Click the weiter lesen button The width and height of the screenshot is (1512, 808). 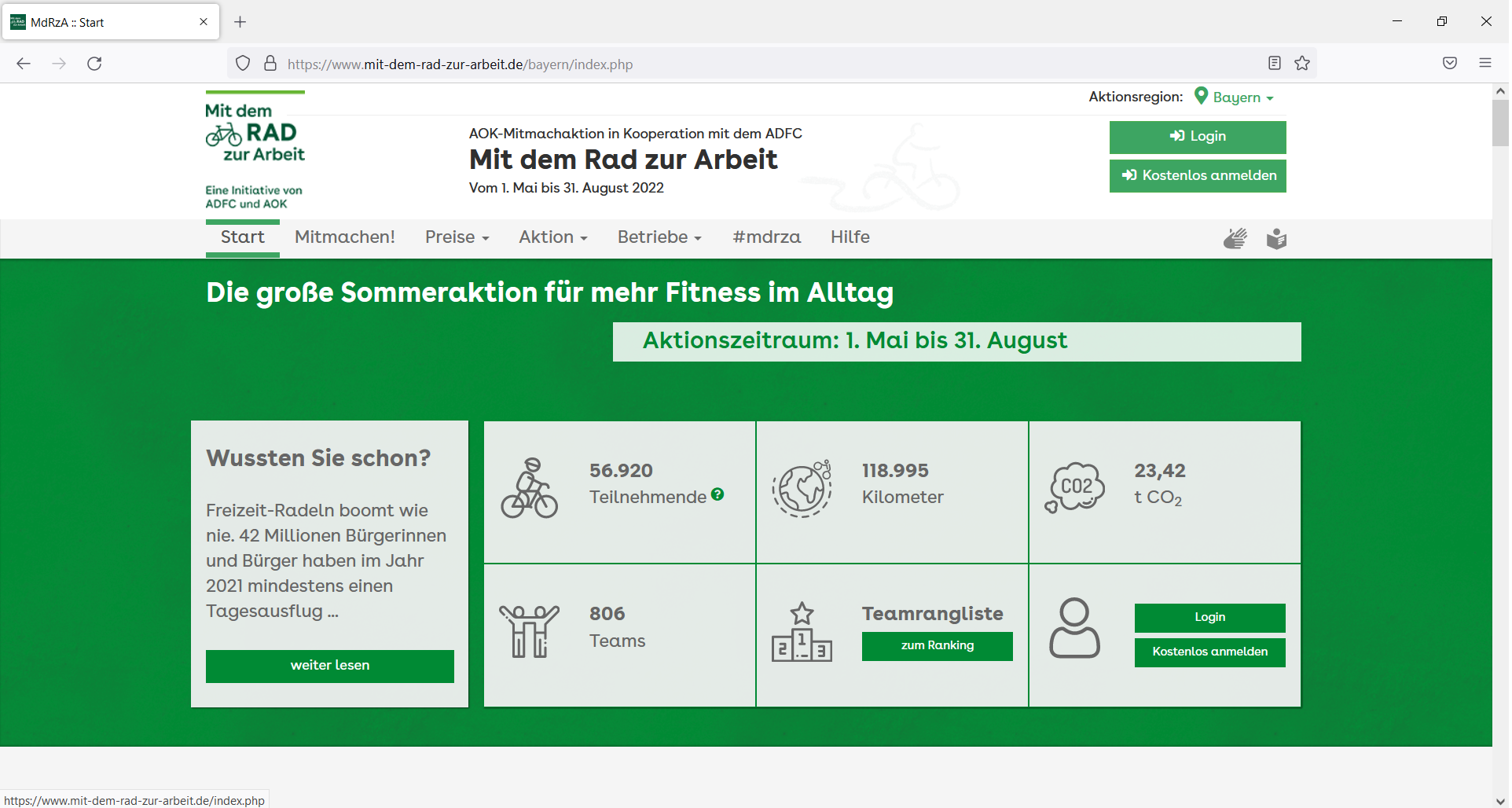tap(329, 666)
